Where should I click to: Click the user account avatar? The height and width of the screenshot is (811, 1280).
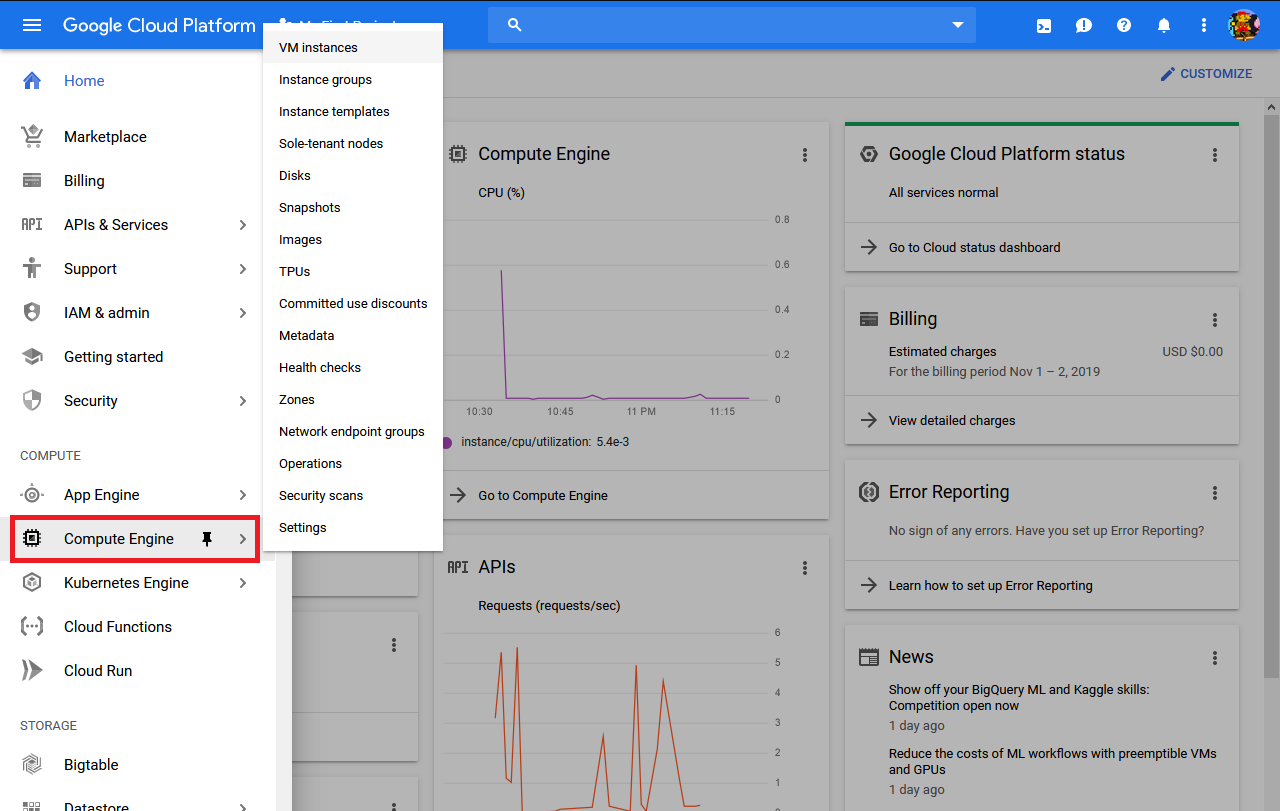[x=1244, y=25]
